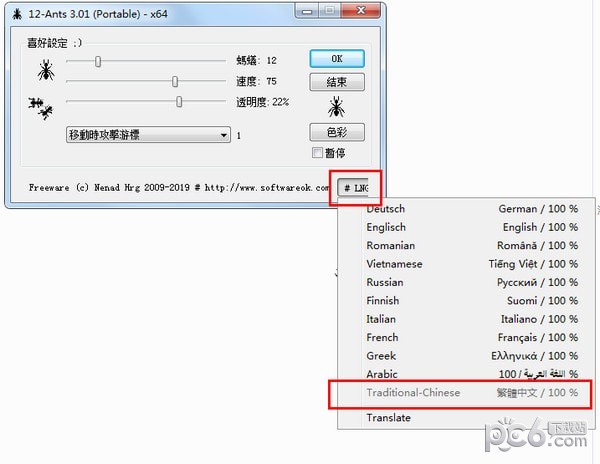This screenshot has width=600, height=464.
Task: Select Deutsch from the language menu
Action: (x=386, y=209)
